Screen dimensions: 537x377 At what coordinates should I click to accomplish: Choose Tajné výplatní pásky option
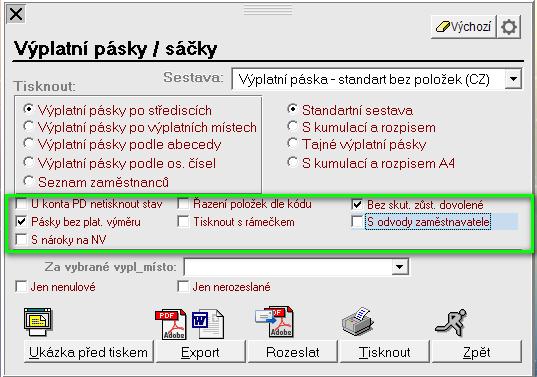pyautogui.click(x=357, y=144)
